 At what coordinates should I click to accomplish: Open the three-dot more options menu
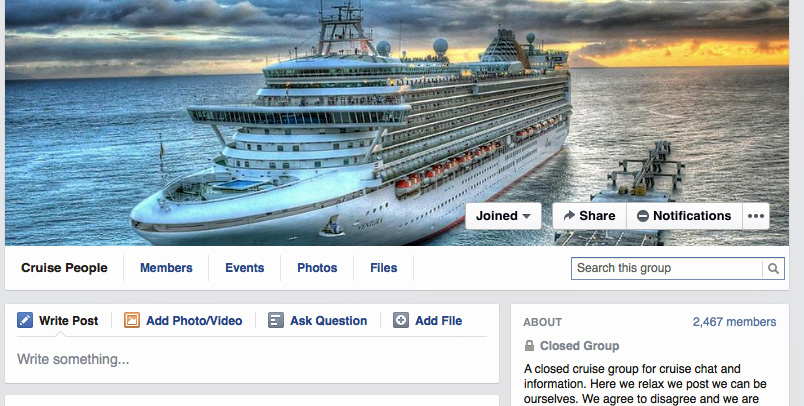[x=756, y=216]
